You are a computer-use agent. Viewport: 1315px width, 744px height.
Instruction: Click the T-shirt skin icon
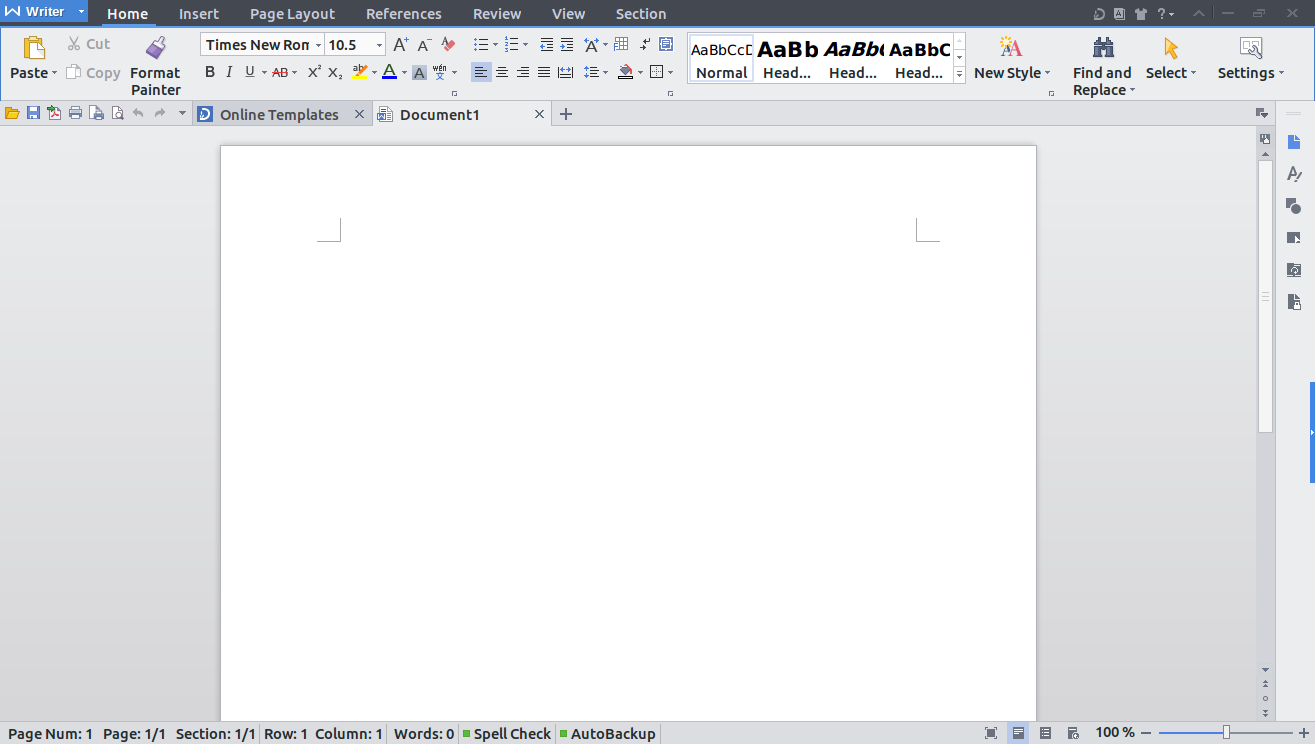point(1140,14)
